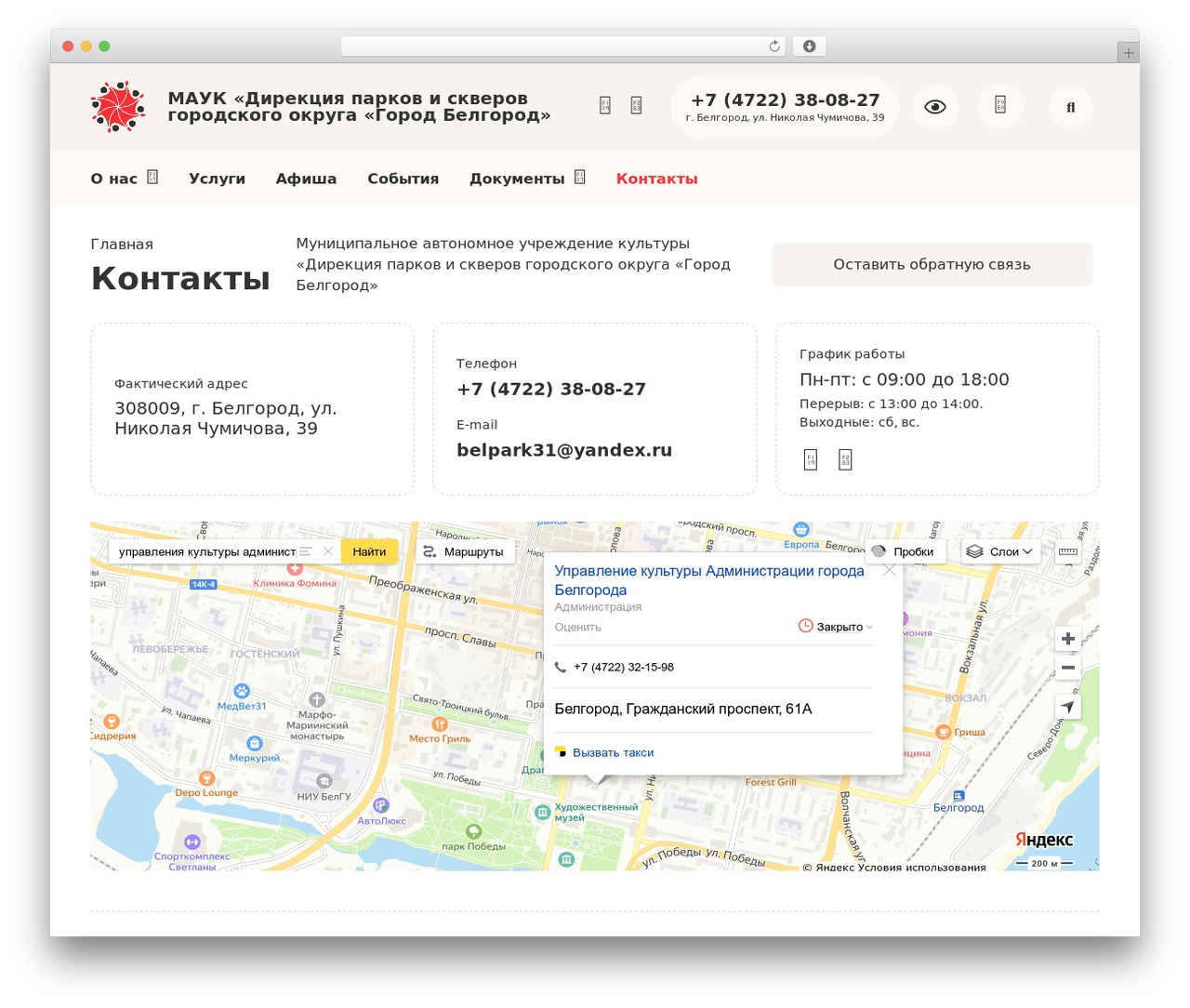The image size is (1190, 1008).
Task: Expand the Документы submenu
Action: tap(580, 178)
